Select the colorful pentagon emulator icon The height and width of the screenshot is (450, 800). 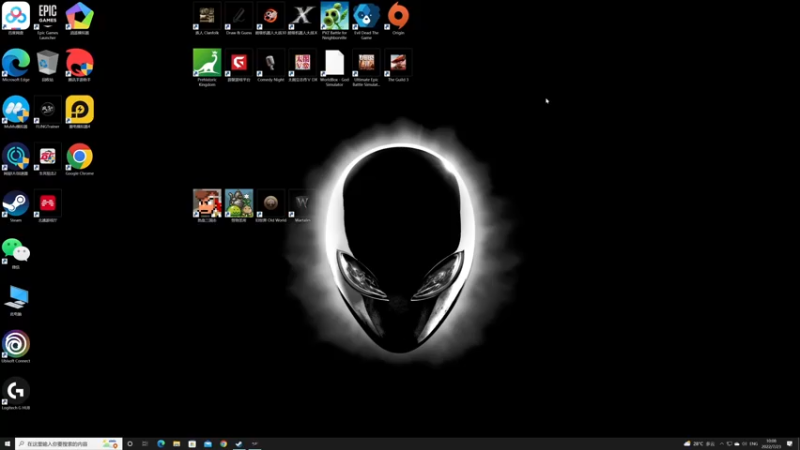pos(80,17)
